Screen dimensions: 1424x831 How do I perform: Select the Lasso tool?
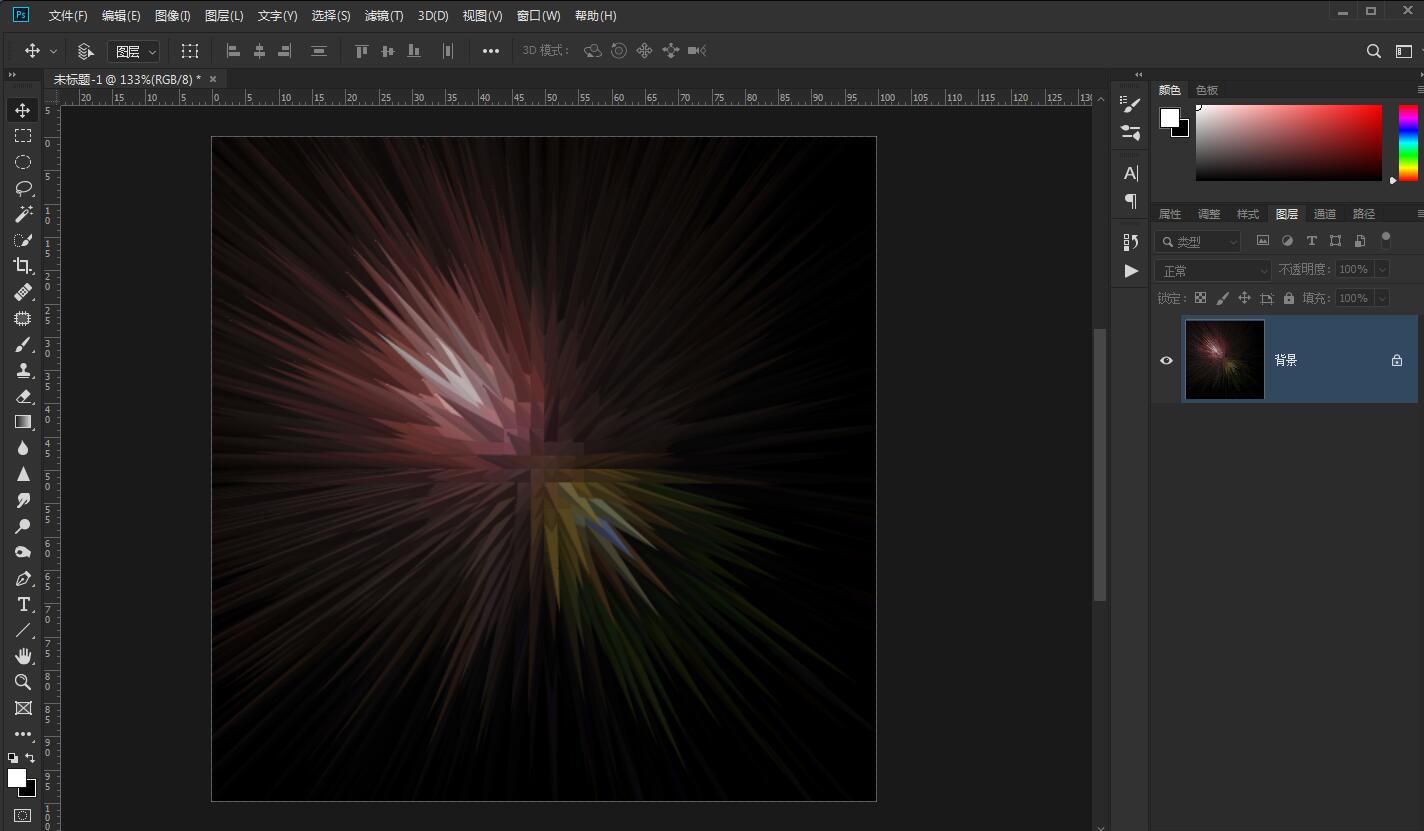(x=23, y=188)
